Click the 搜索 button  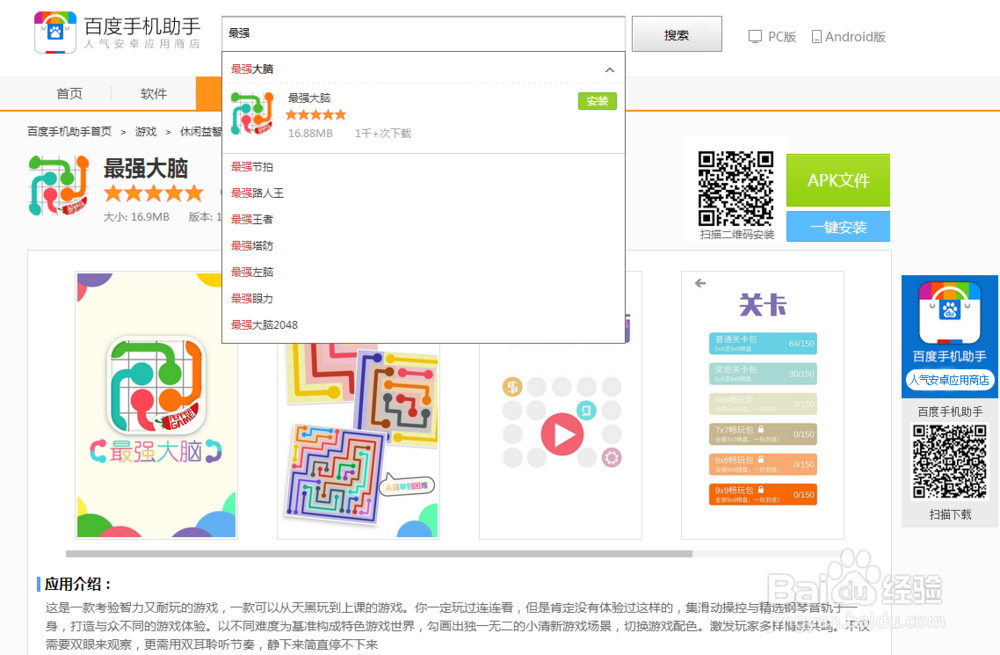click(677, 34)
